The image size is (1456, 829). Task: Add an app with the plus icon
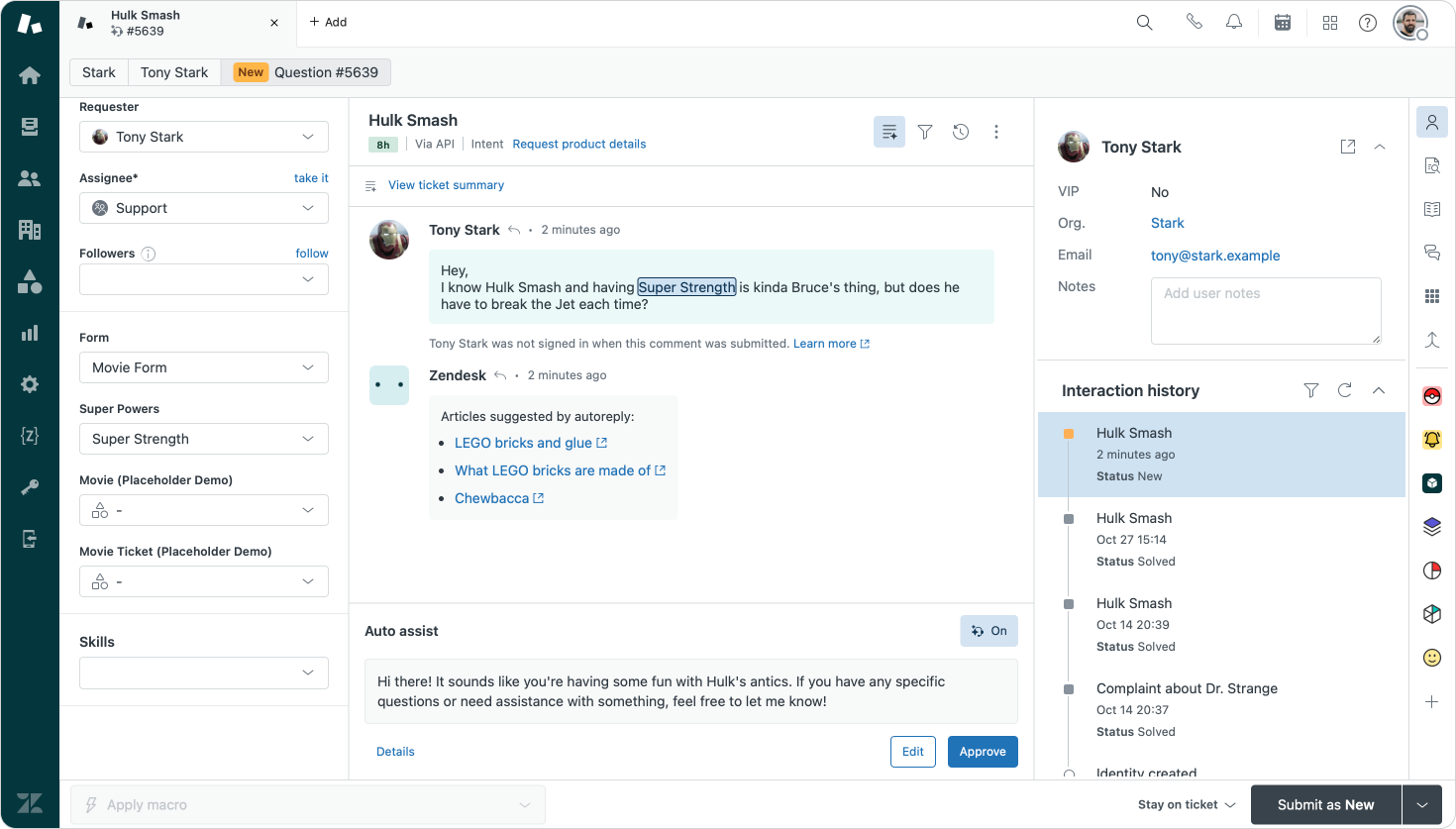point(1432,701)
